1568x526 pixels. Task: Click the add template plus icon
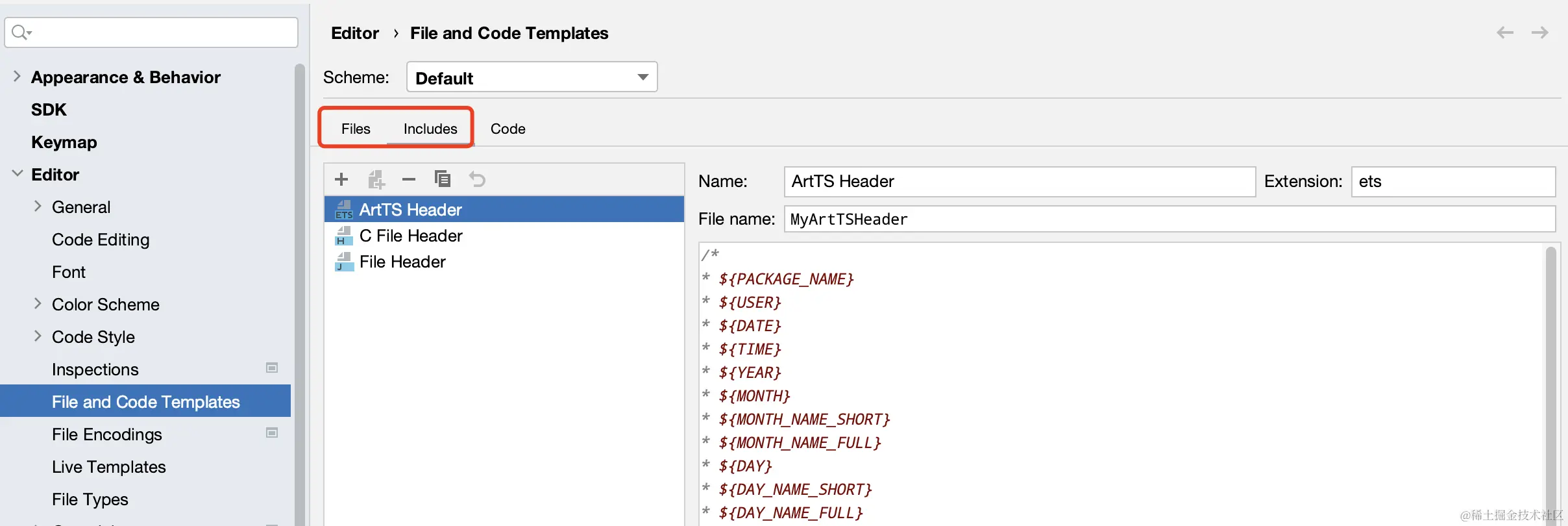pos(341,179)
